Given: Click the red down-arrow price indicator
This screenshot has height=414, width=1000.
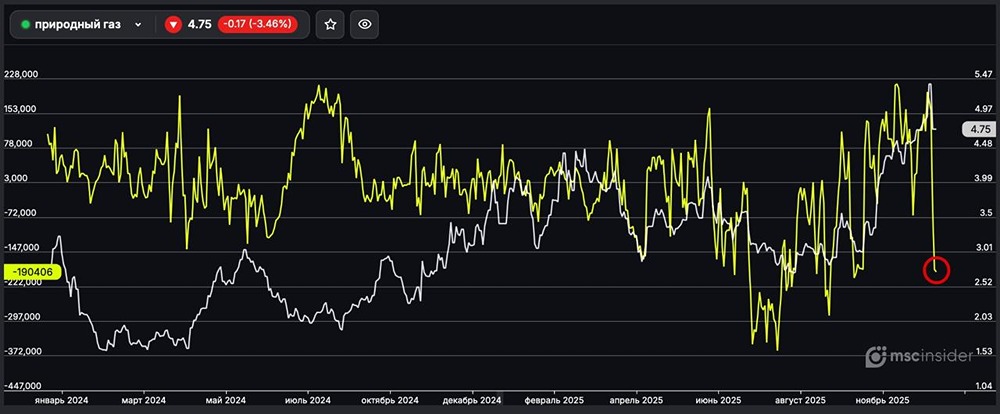Looking at the screenshot, I should (173, 24).
